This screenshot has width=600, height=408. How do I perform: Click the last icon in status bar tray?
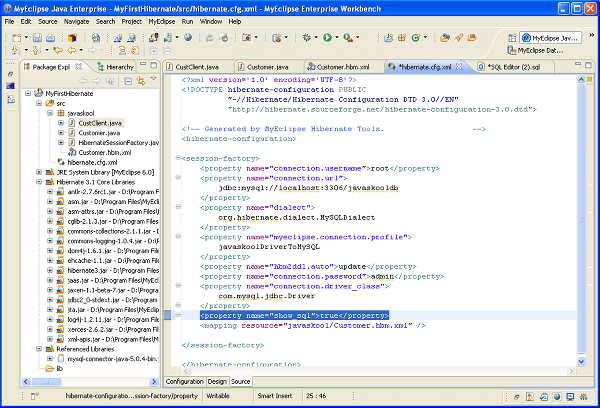pyautogui.click(x=584, y=397)
